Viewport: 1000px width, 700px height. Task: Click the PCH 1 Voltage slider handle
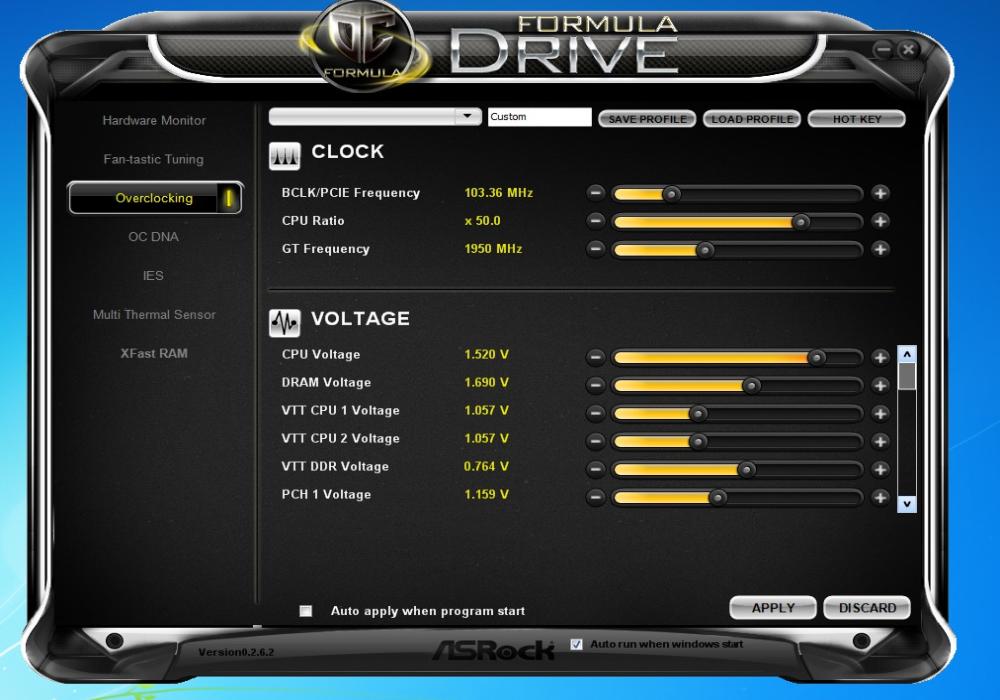tap(717, 498)
